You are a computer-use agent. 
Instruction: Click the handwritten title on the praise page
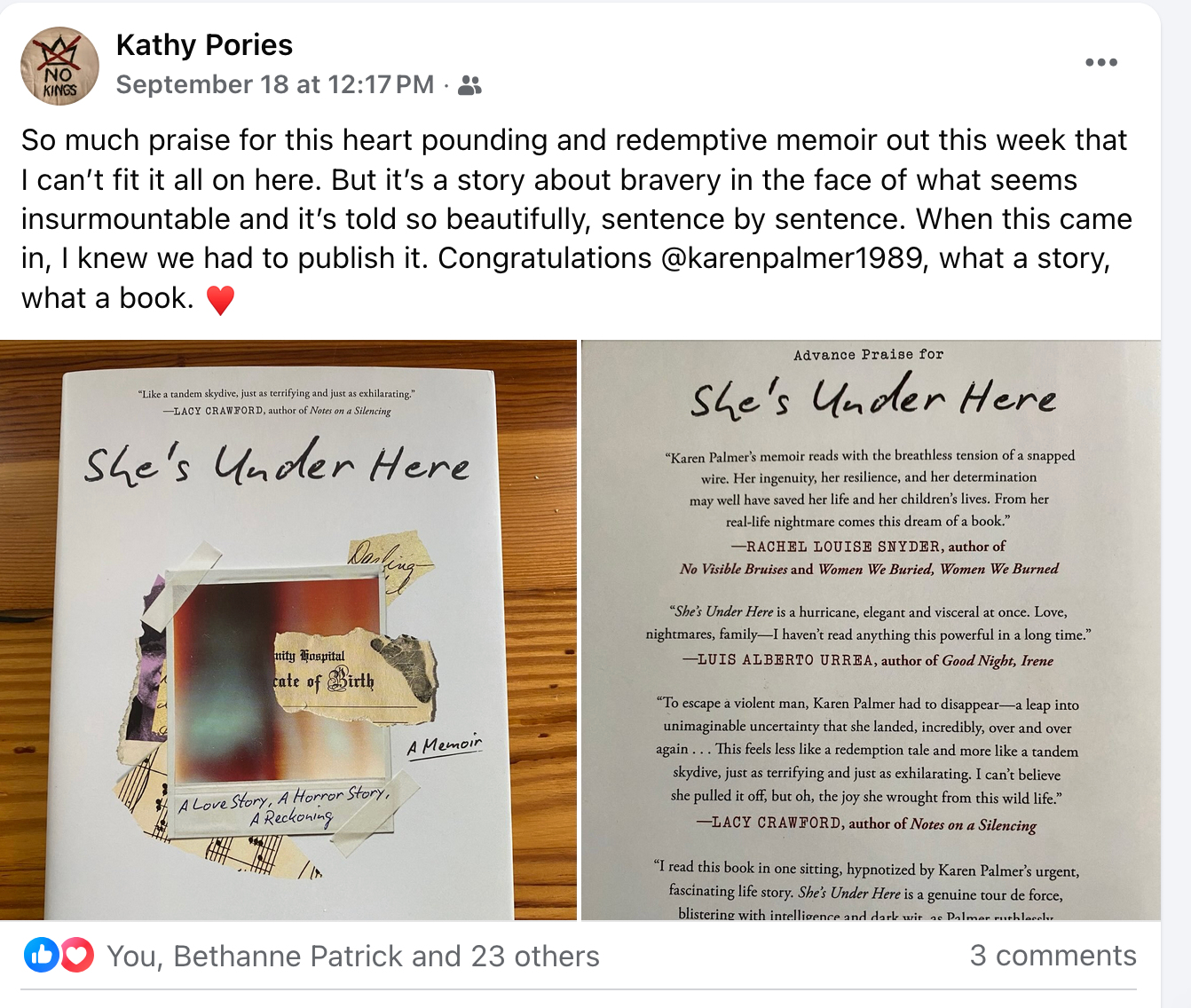point(873,397)
